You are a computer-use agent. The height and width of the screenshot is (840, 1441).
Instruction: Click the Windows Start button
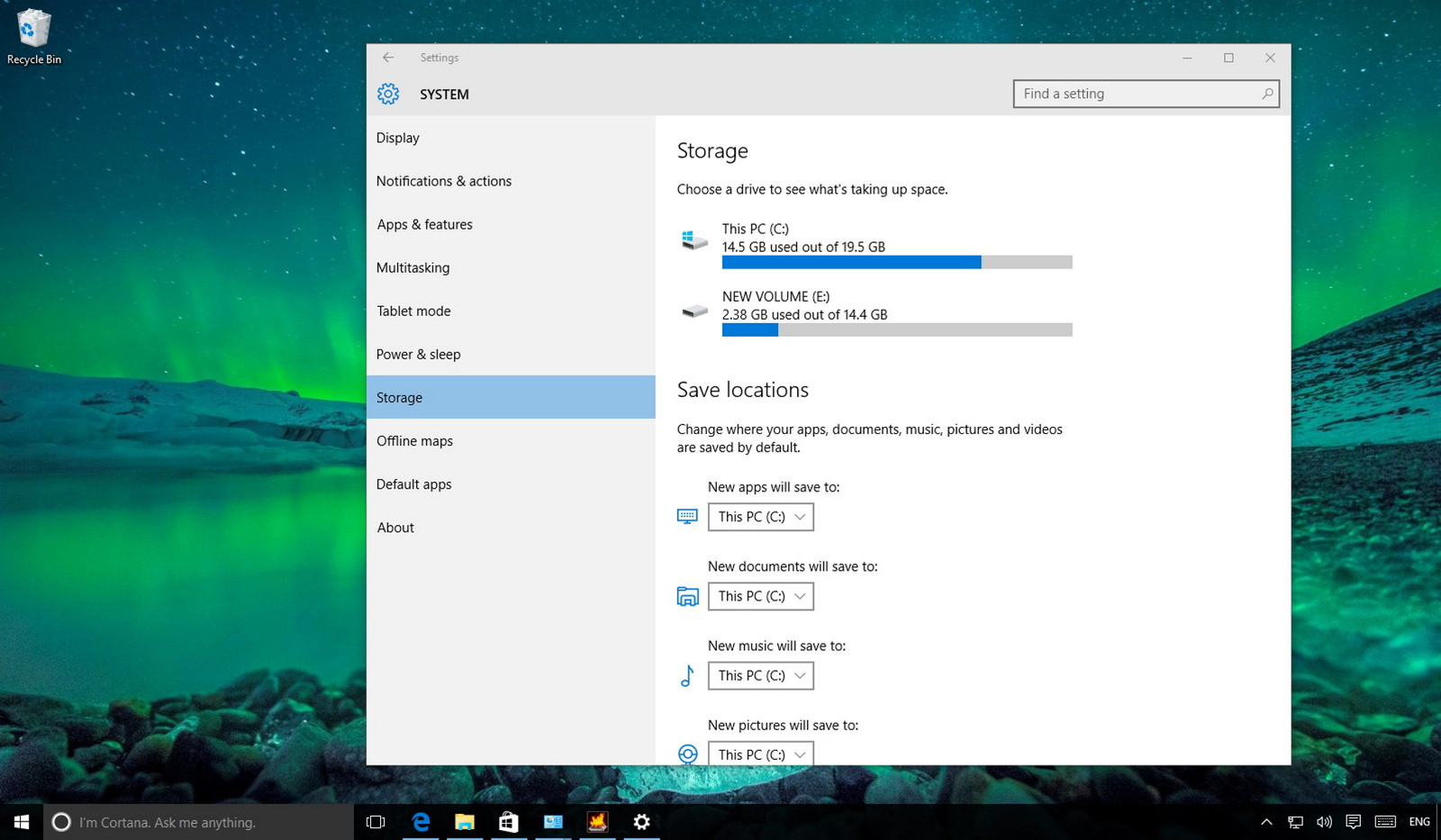[22, 821]
